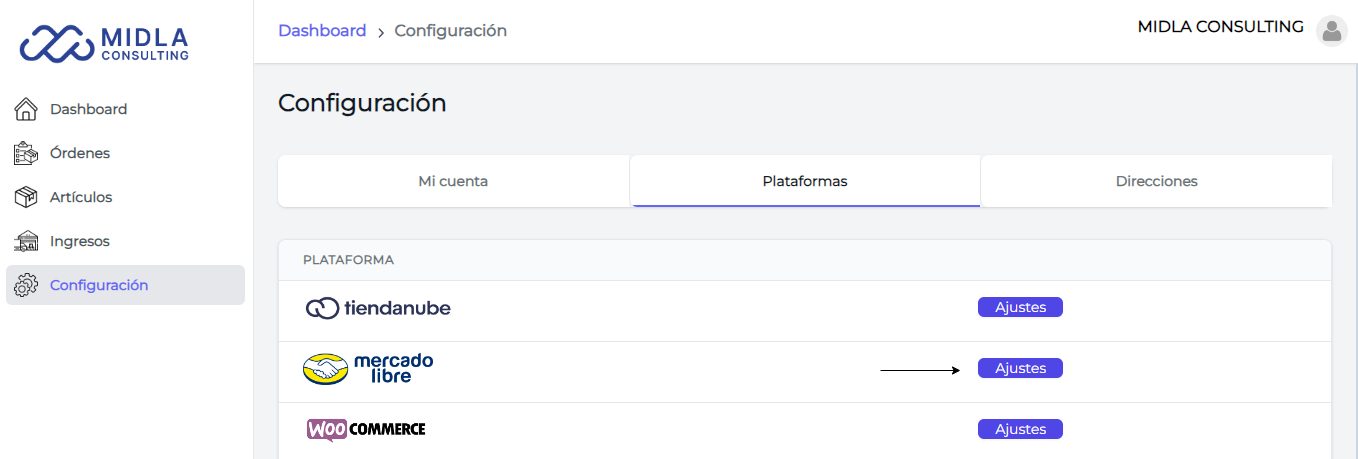Click the MIDLA CONSULTING account name
The image size is (1358, 459).
[x=1220, y=27]
